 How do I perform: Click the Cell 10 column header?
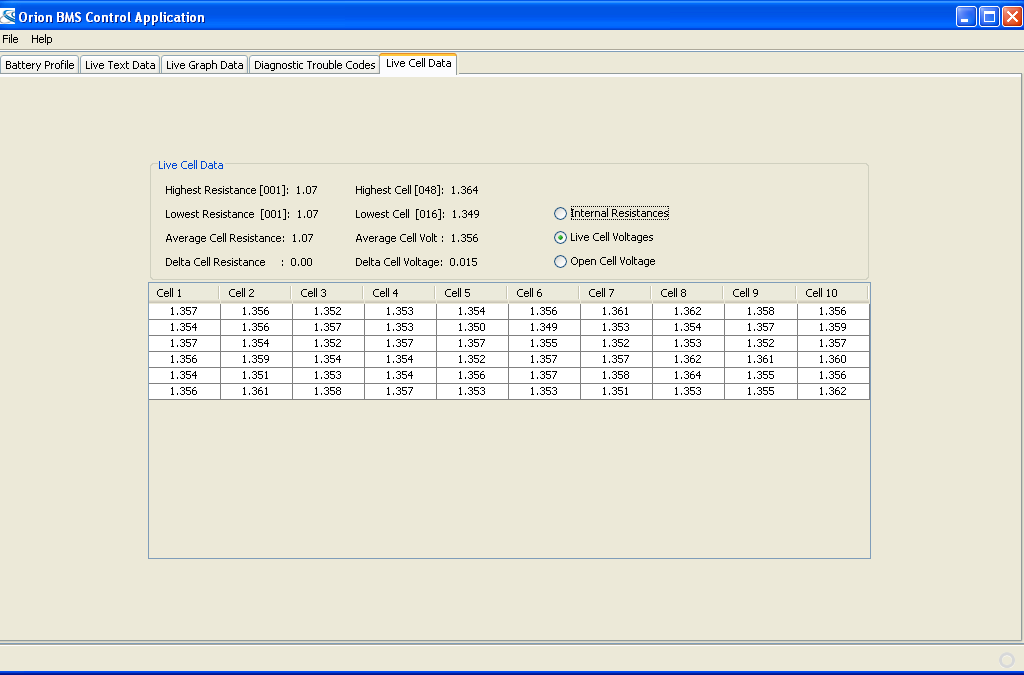832,293
